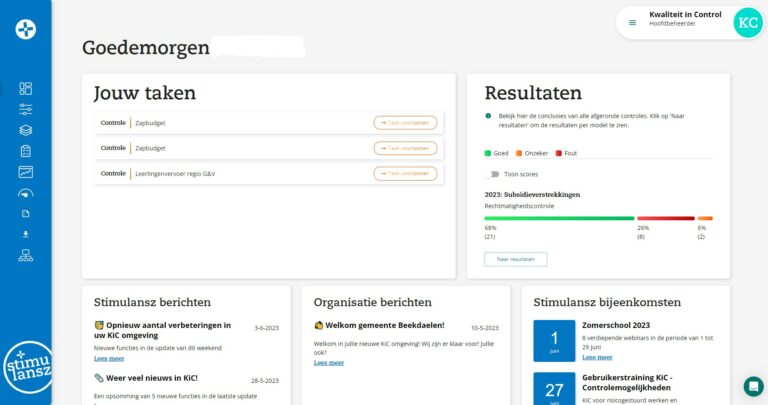Click the KC user avatar
This screenshot has height=405, width=768.
pos(746,22)
